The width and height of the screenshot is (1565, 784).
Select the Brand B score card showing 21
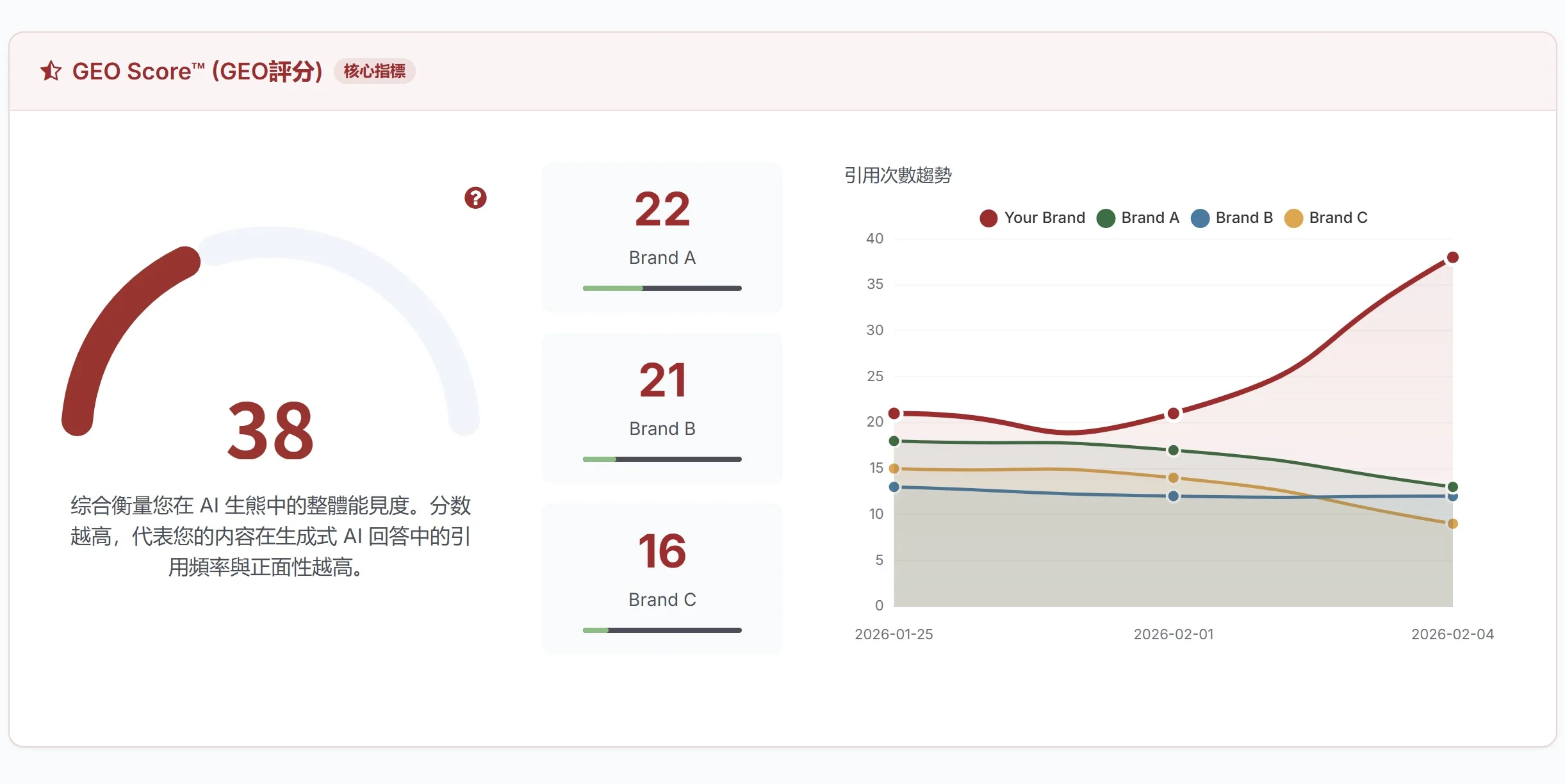(662, 408)
